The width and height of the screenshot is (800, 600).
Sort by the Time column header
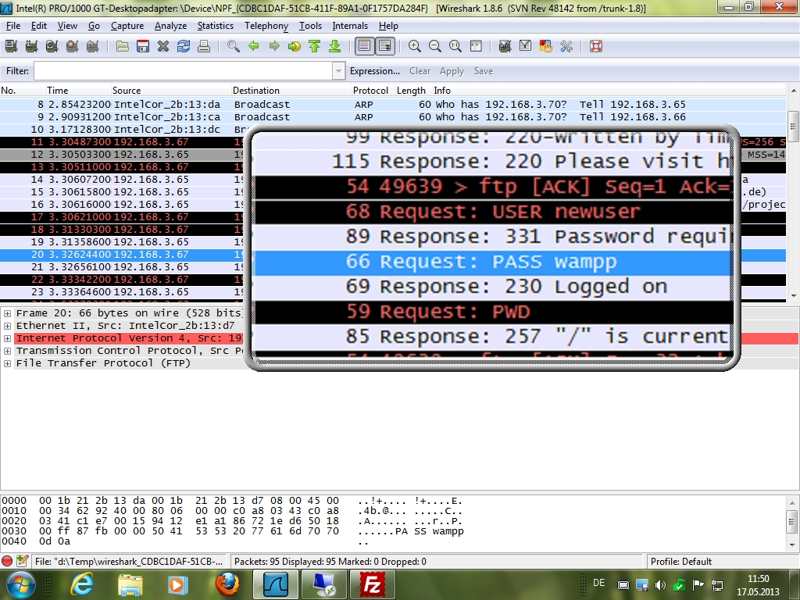point(57,90)
